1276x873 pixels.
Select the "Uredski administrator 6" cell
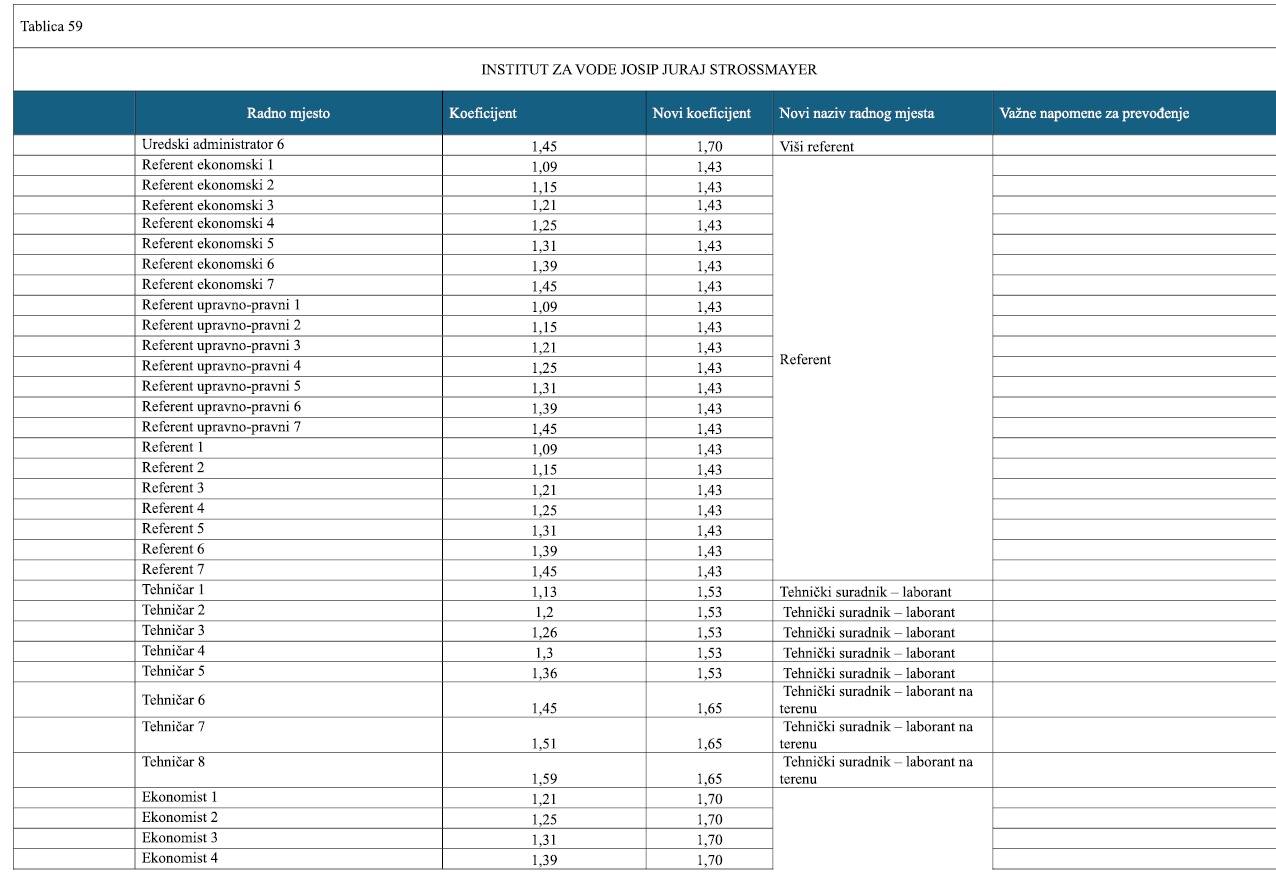213,144
